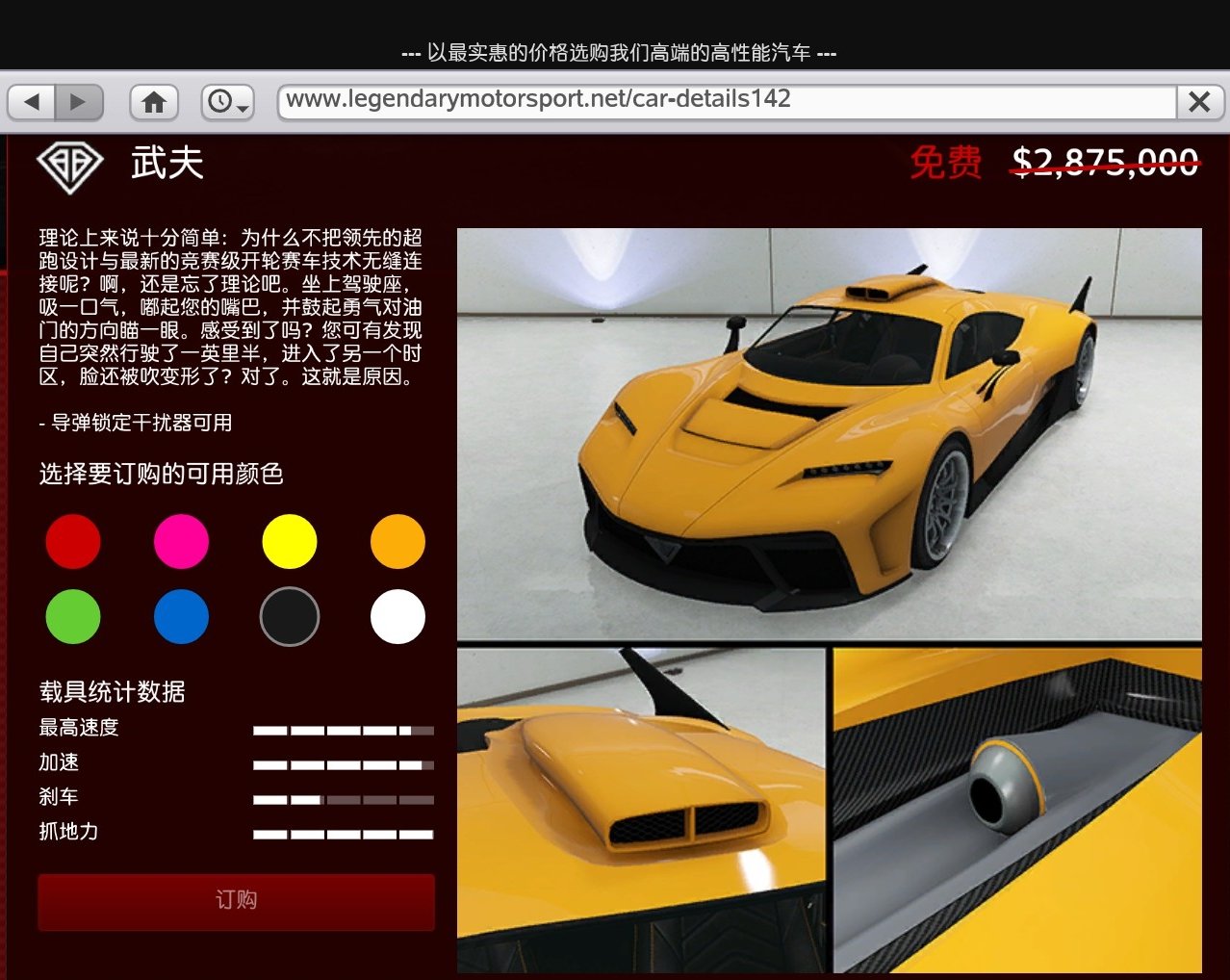The width and height of the screenshot is (1230, 980).
Task: Click the 订购 order button
Action: 236,902
